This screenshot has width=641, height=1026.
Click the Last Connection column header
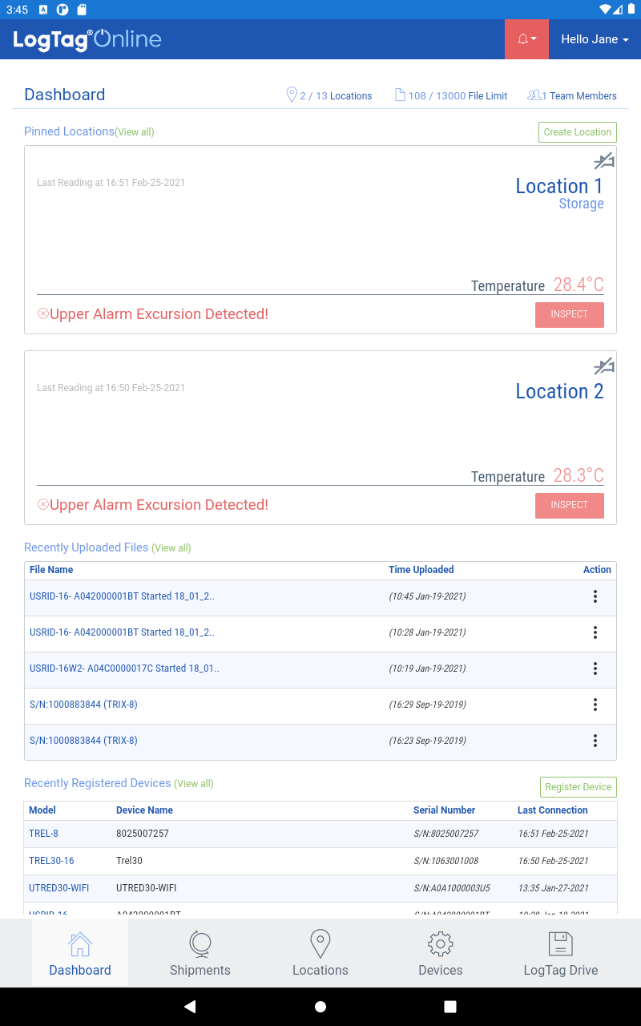[553, 810]
